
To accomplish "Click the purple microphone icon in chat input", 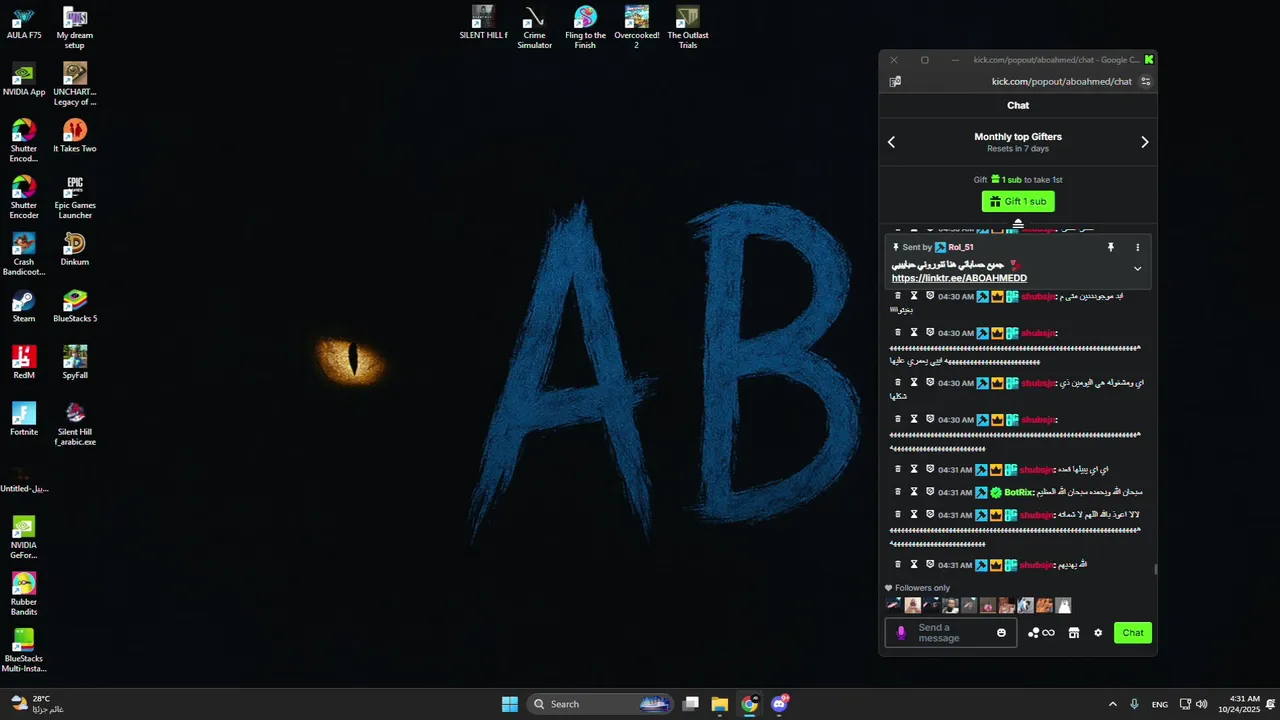I will 901,633.
